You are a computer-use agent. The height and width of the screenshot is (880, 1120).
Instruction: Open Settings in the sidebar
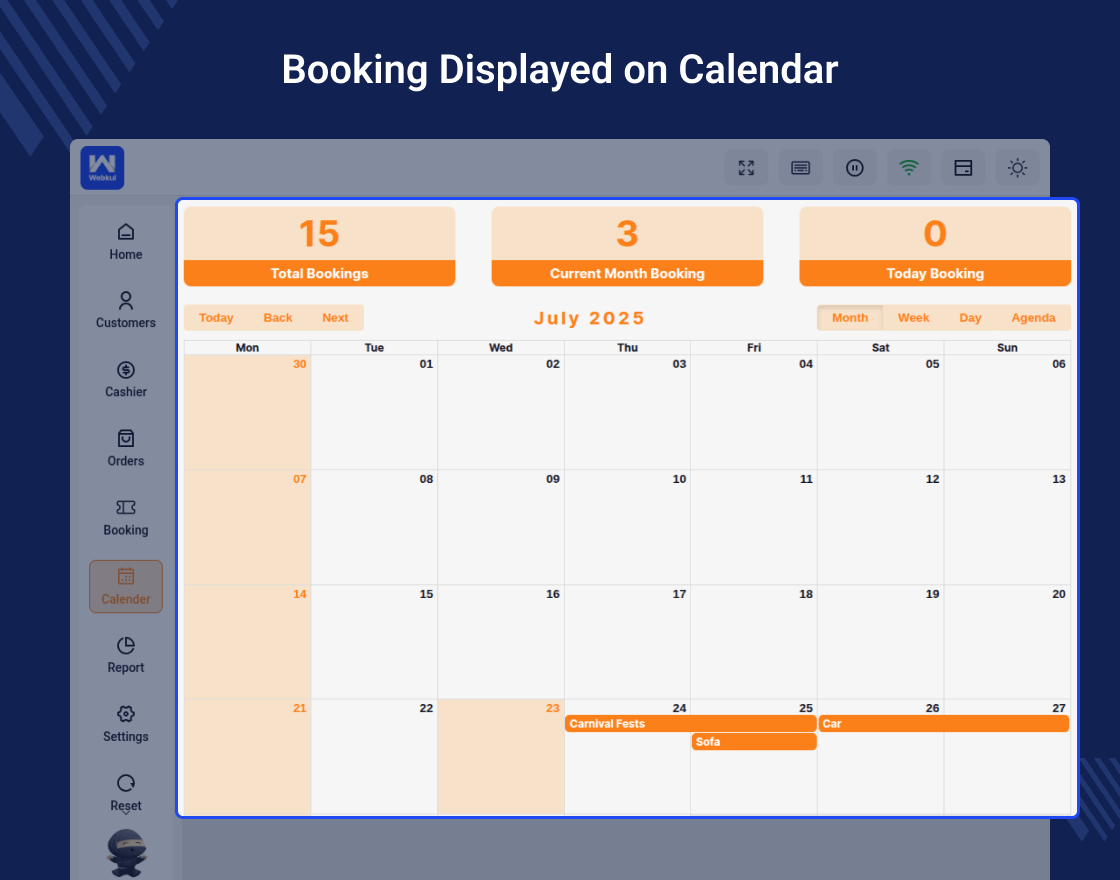click(126, 724)
